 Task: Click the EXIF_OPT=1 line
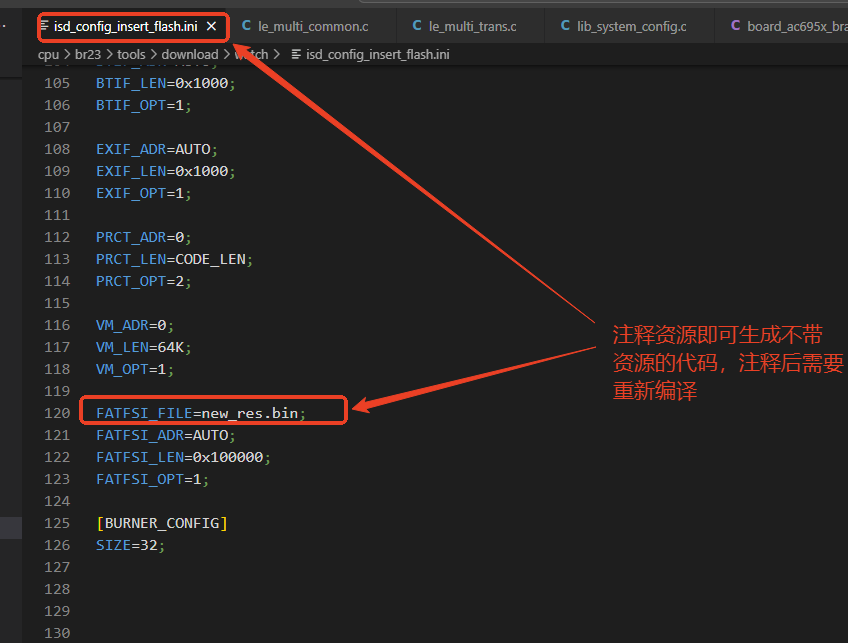coord(143,194)
